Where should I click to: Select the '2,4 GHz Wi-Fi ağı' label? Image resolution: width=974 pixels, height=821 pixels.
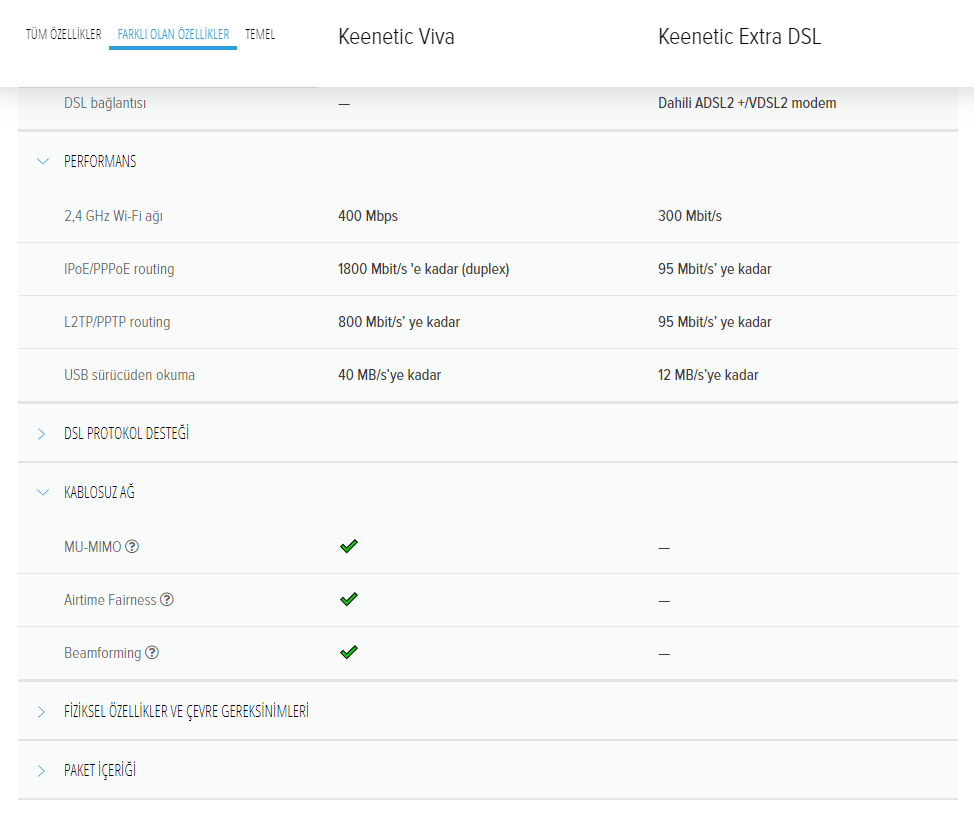tap(113, 216)
